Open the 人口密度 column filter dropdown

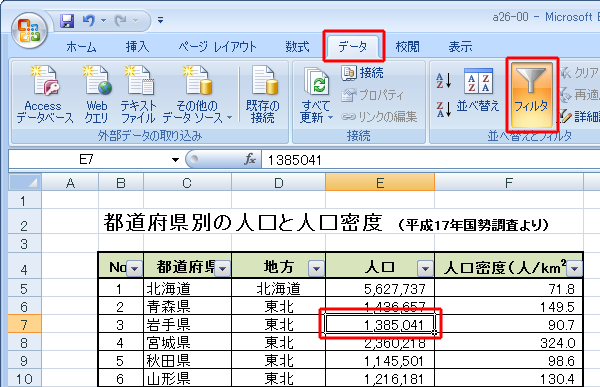coord(574,269)
